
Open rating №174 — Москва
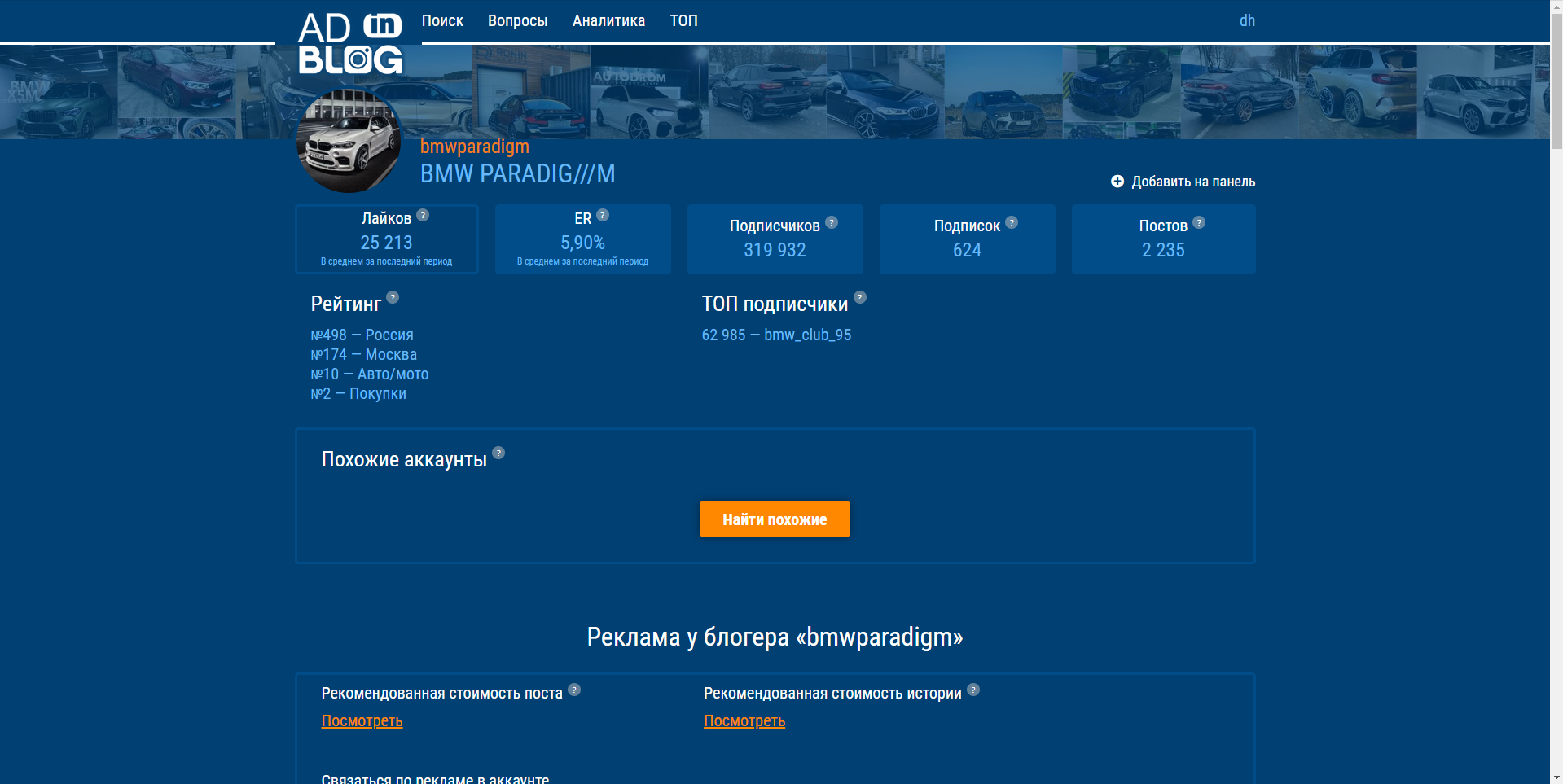tap(363, 355)
